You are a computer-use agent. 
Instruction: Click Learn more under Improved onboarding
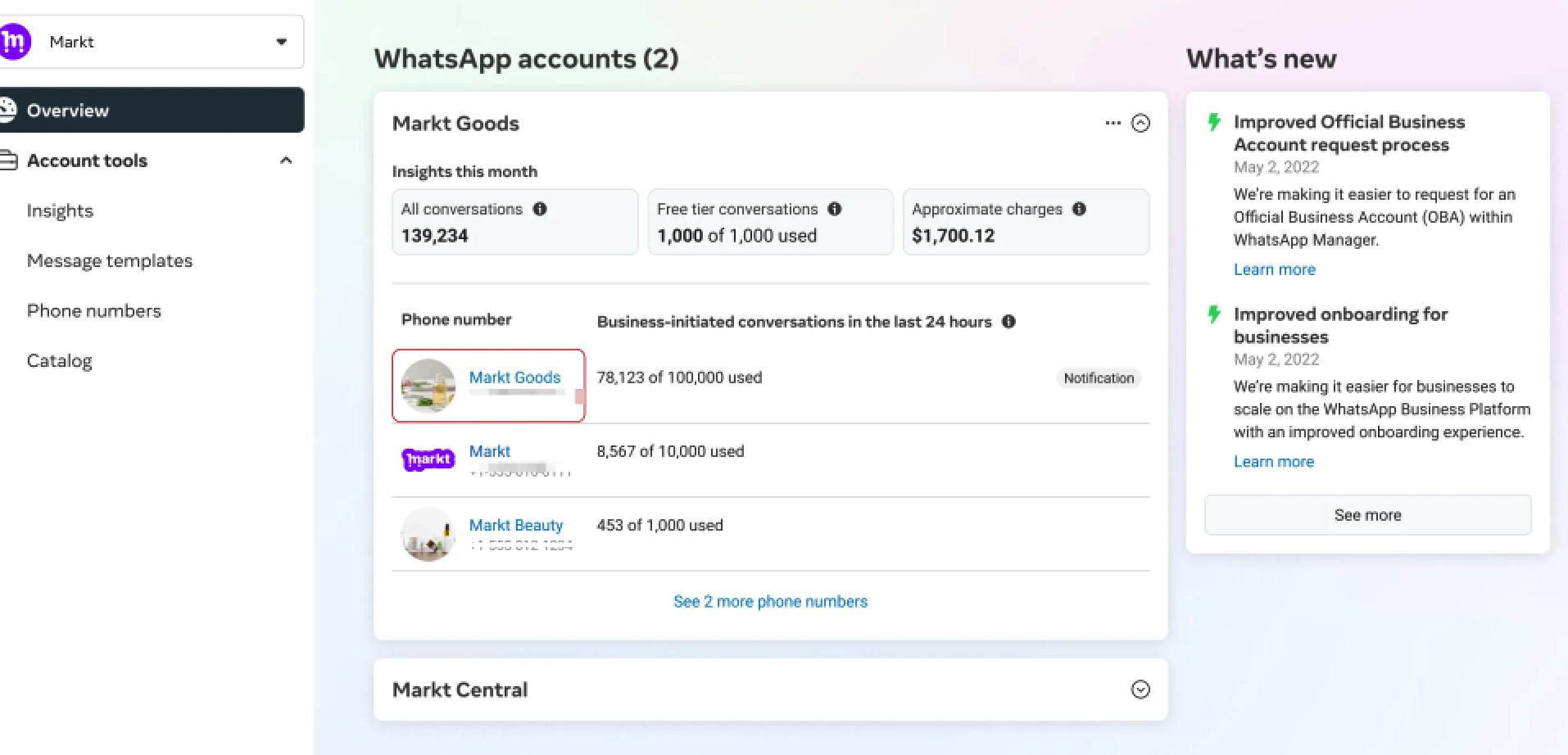coord(1274,461)
